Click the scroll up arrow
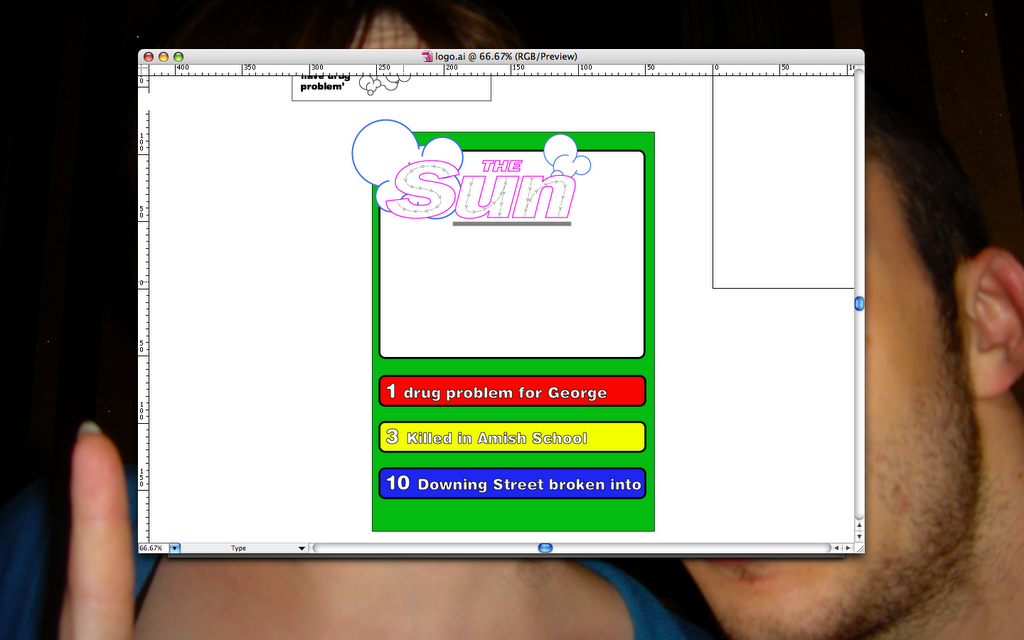This screenshot has height=640, width=1024. click(x=859, y=525)
